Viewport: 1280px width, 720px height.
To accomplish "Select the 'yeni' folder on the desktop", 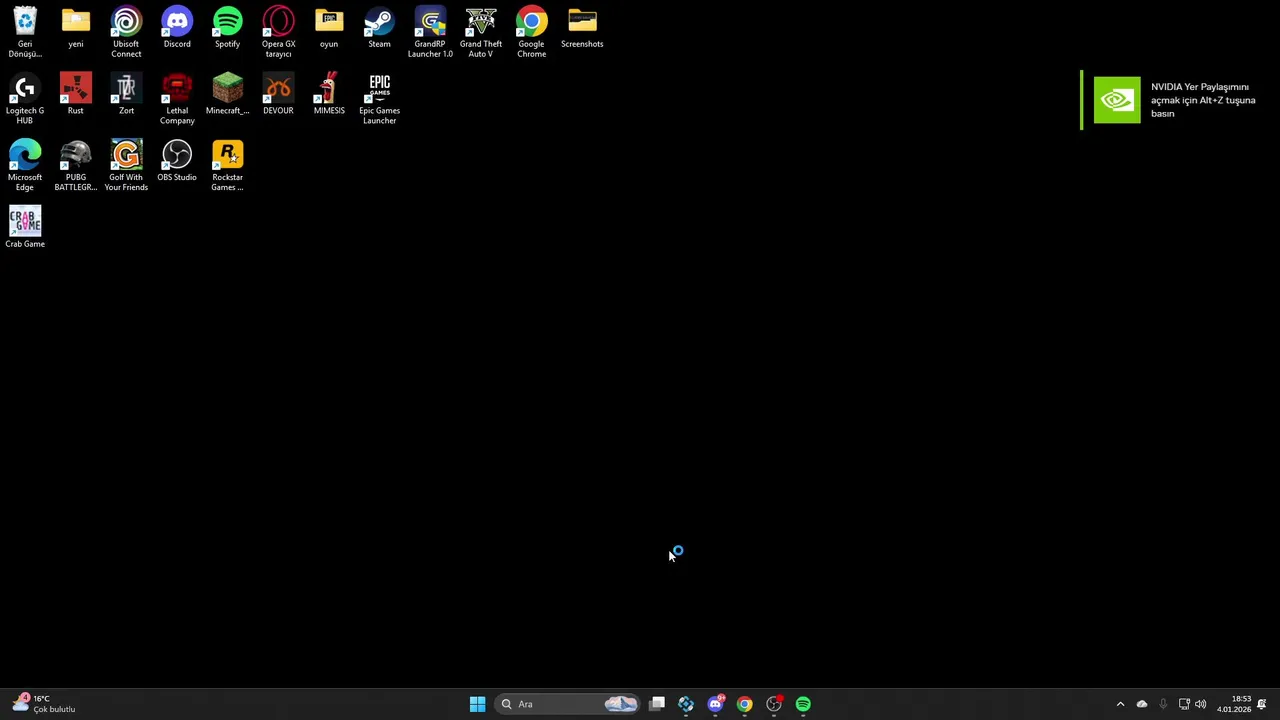I will click(76, 27).
